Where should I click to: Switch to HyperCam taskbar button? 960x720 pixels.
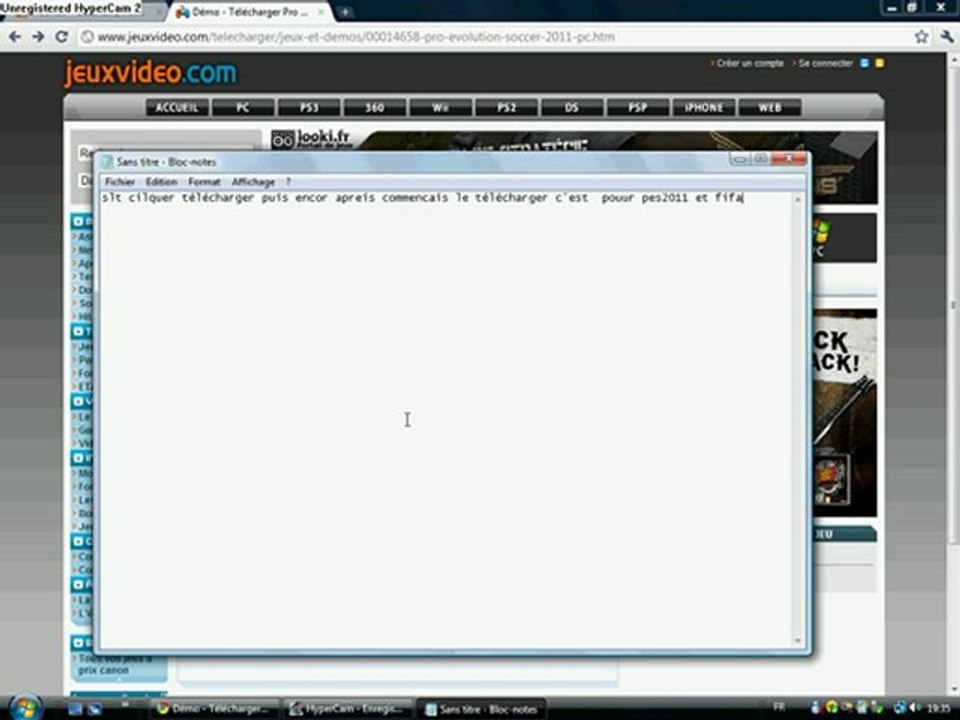[348, 709]
